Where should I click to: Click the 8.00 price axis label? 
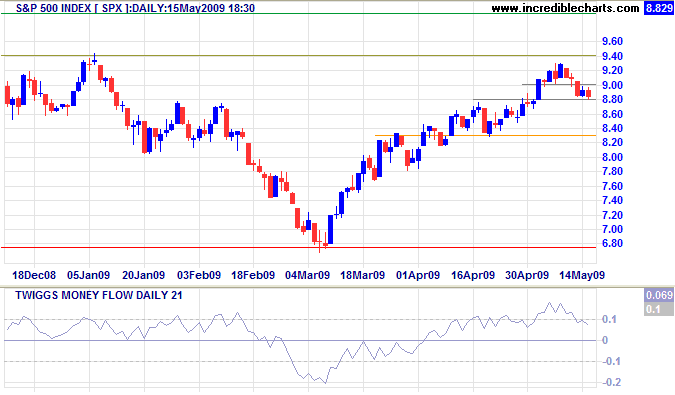click(612, 157)
